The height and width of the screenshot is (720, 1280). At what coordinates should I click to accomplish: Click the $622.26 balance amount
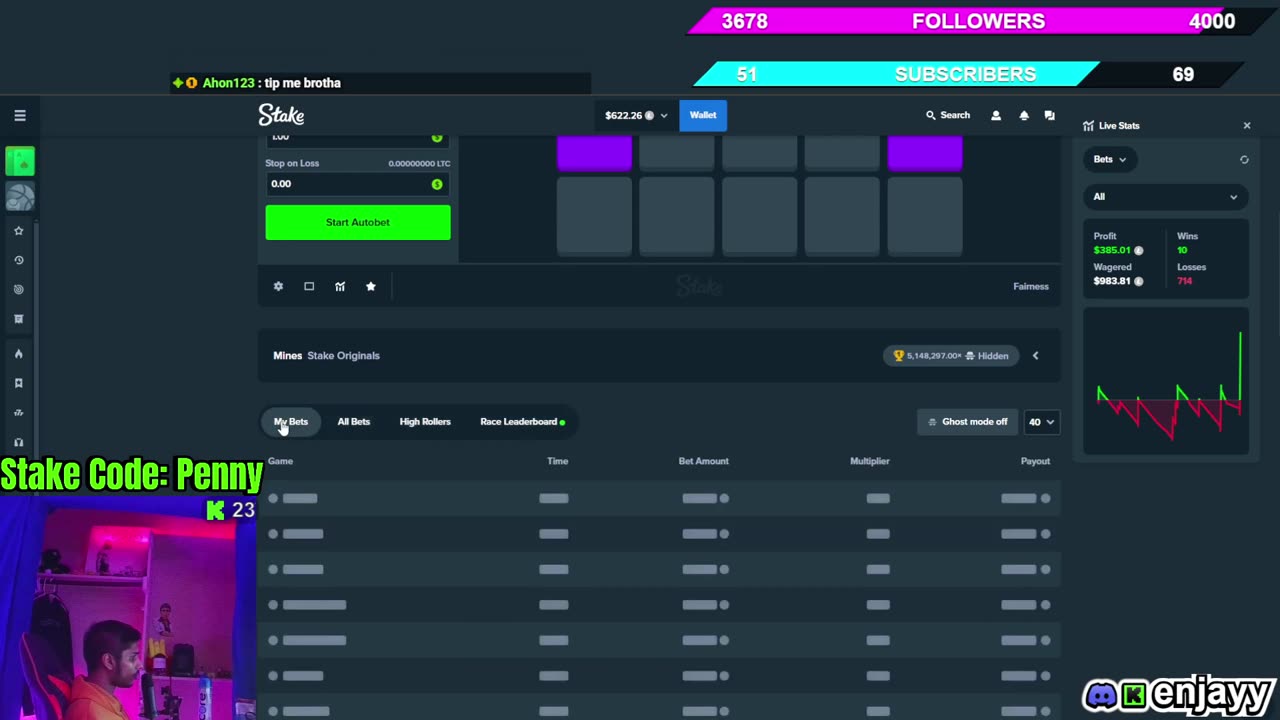624,116
